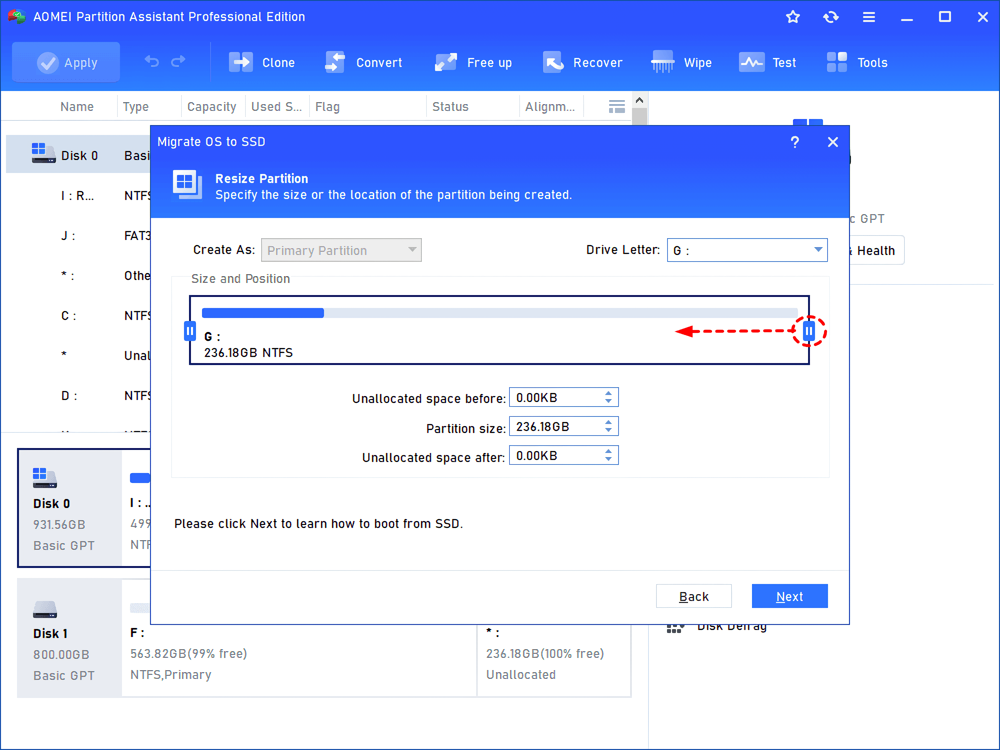The image size is (1000, 750).
Task: Open the Recover tool
Action: [582, 62]
